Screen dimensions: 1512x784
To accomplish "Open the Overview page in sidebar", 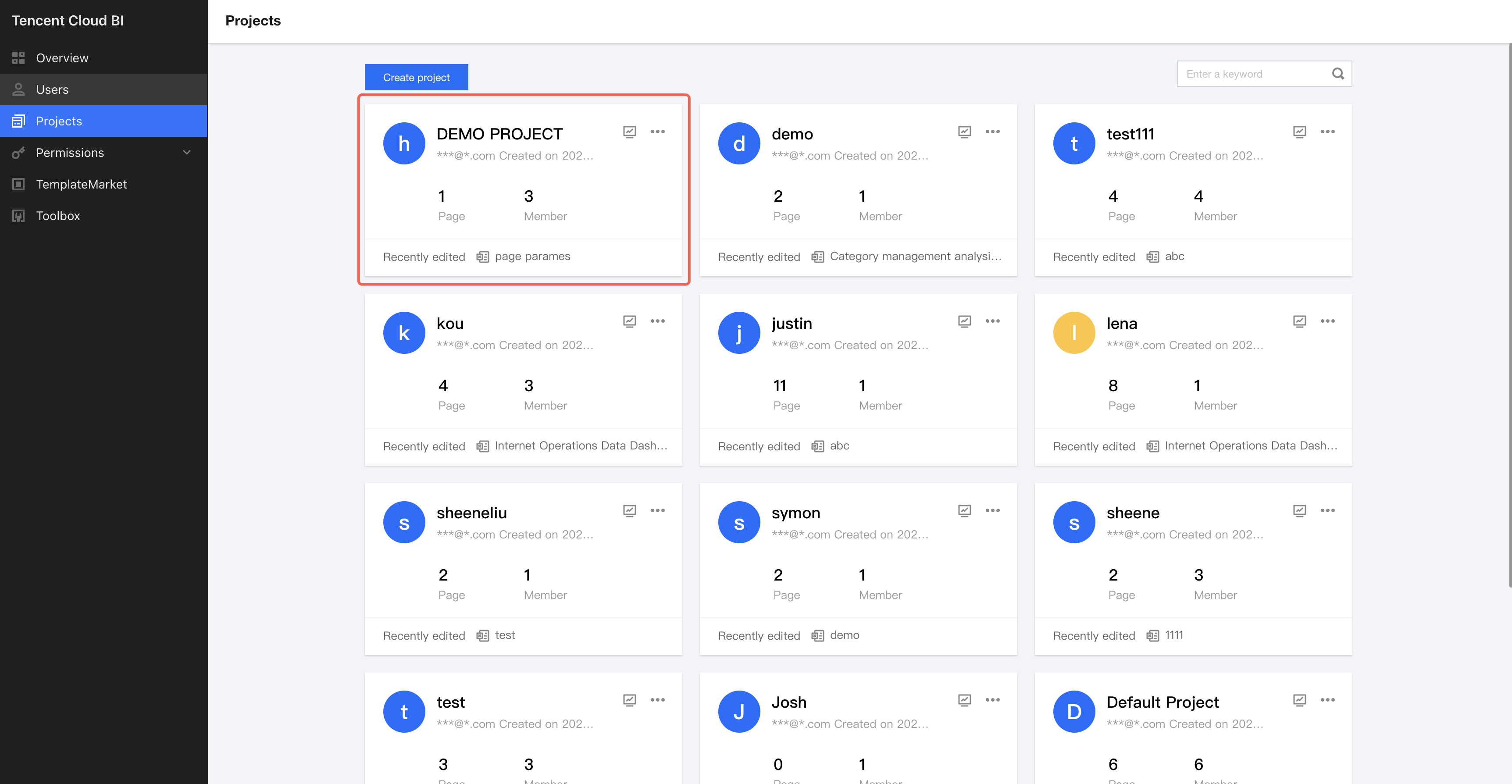I will coord(62,58).
